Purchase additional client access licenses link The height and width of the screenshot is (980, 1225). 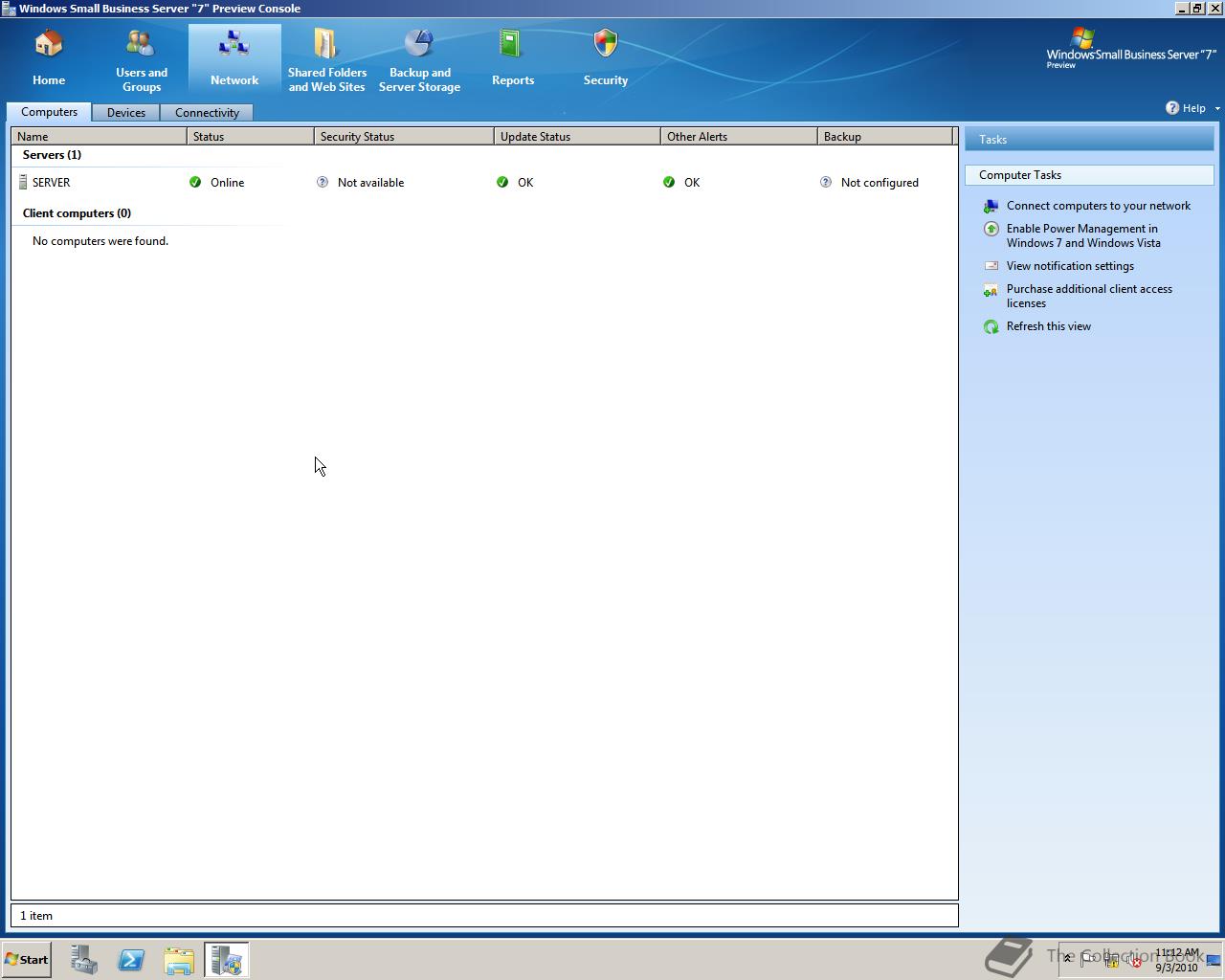pyautogui.click(x=1089, y=296)
